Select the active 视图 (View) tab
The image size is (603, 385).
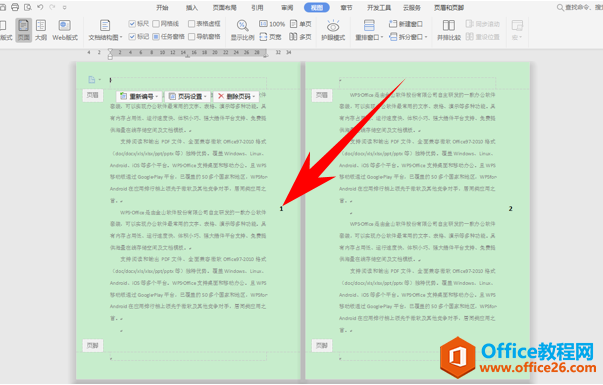316,7
